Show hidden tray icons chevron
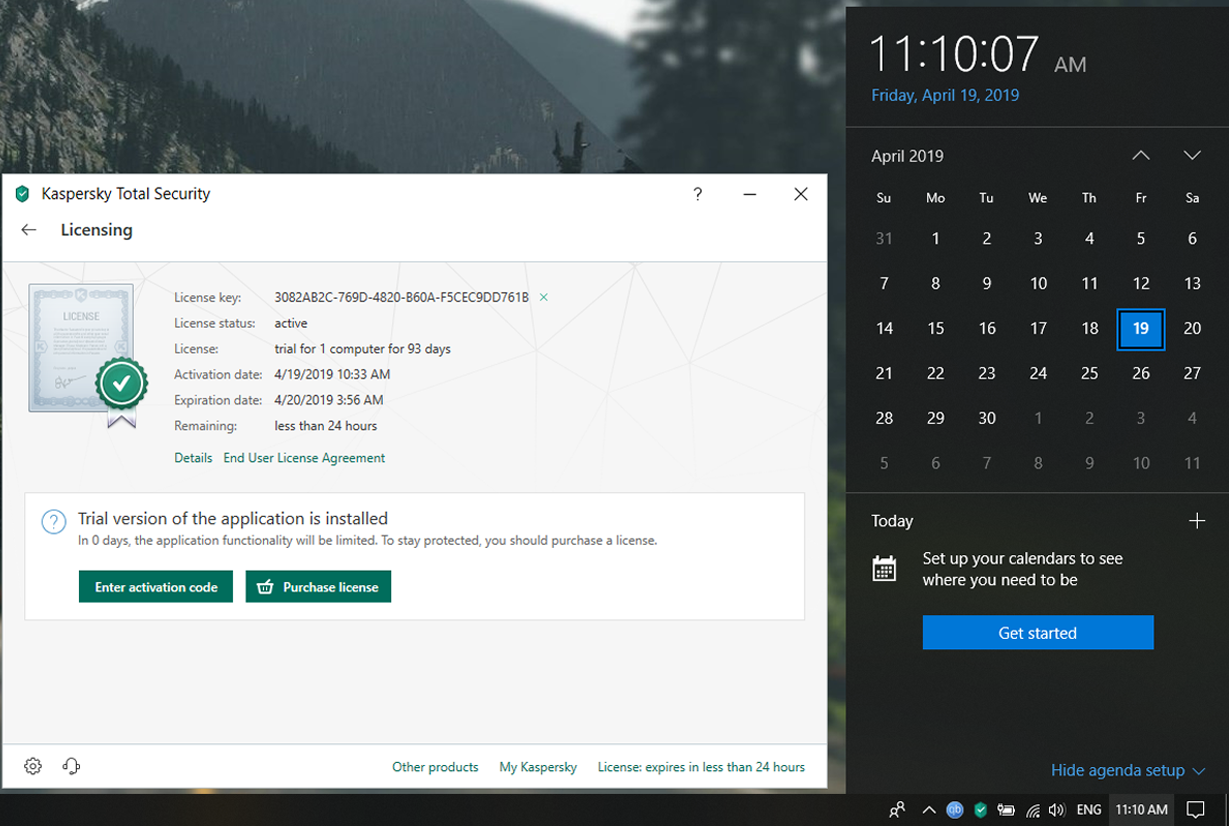 tap(929, 810)
